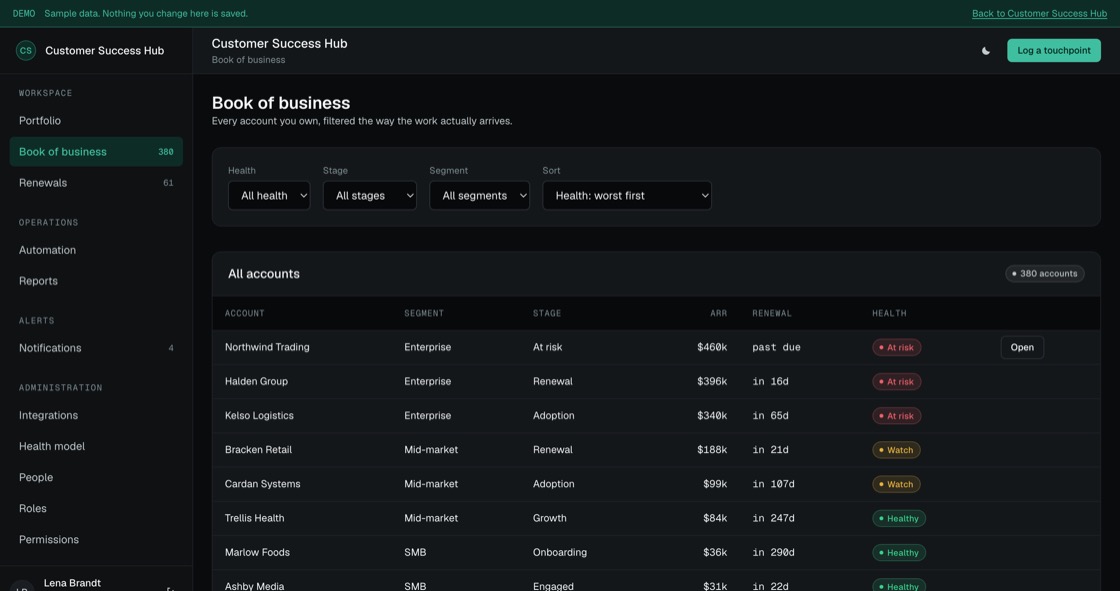
Task: Open the Automation page
Action: (x=96, y=250)
